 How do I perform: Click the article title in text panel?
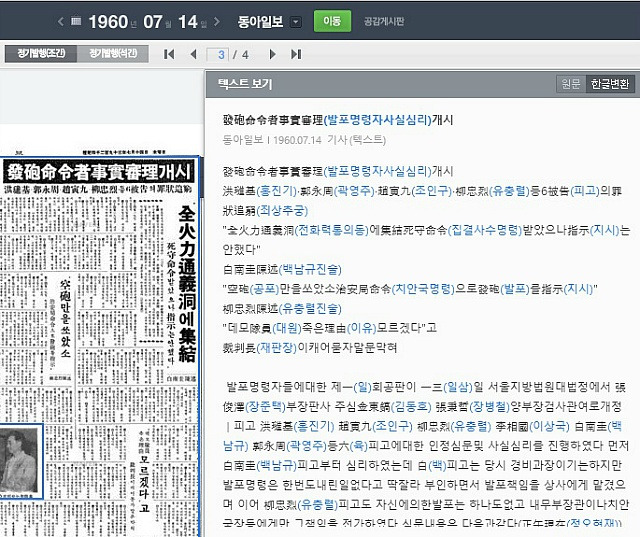pos(338,120)
